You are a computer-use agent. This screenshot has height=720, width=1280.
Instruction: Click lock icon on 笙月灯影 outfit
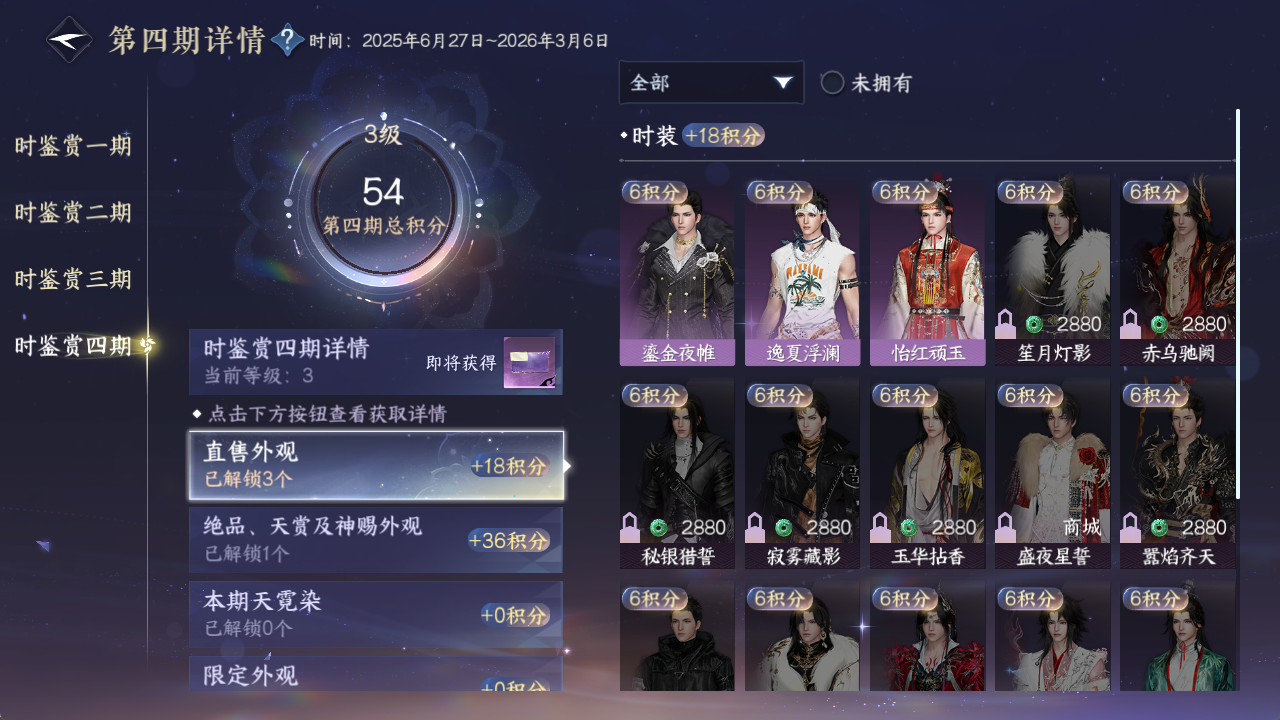pyautogui.click(x=1006, y=324)
